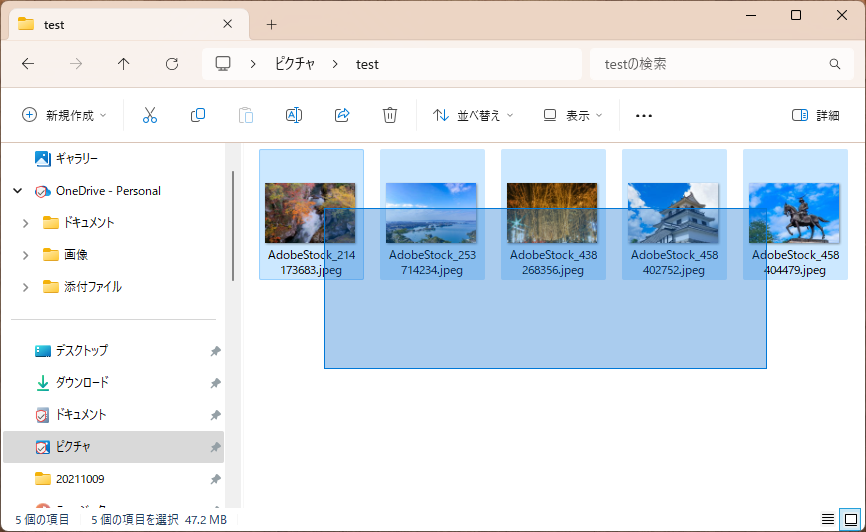Go up one folder level
The height and width of the screenshot is (532, 866).
124,64
